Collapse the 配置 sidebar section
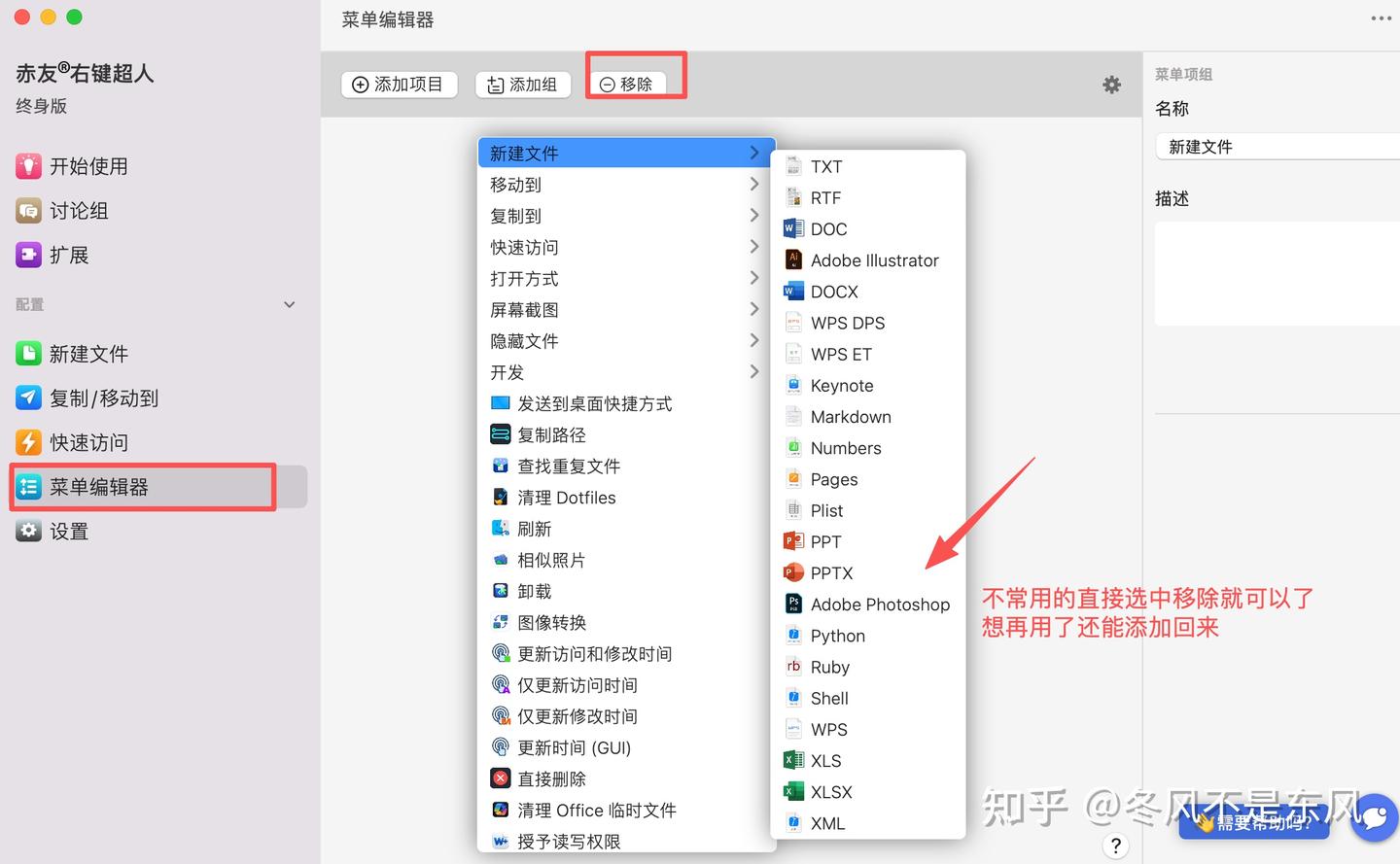 pos(289,305)
